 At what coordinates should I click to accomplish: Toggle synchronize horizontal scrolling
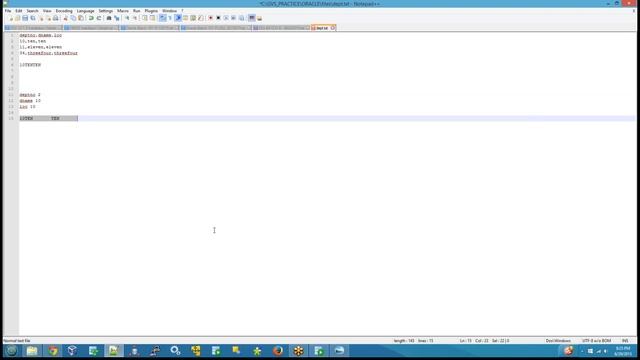[153, 18]
